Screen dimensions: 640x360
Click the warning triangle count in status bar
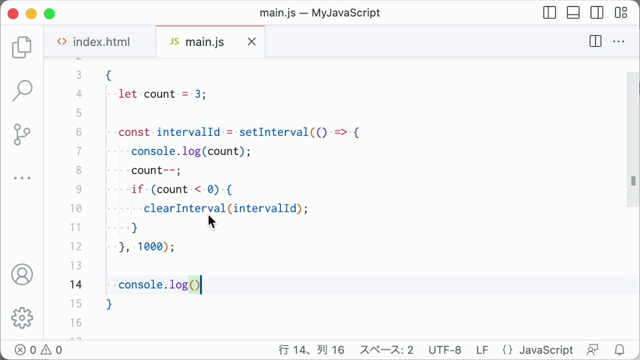tap(51, 350)
